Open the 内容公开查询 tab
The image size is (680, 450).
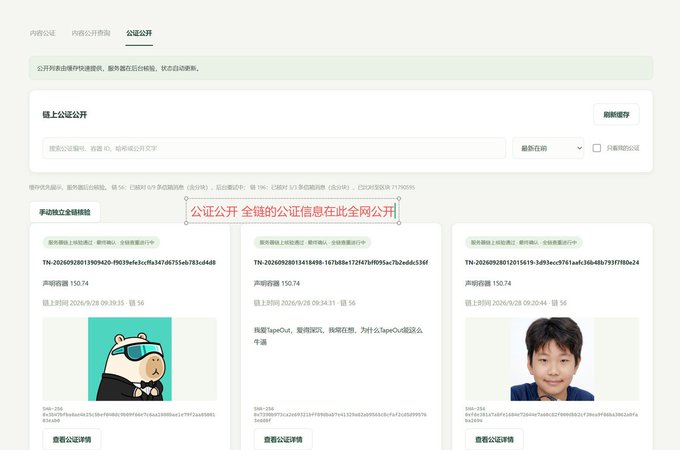[91, 33]
